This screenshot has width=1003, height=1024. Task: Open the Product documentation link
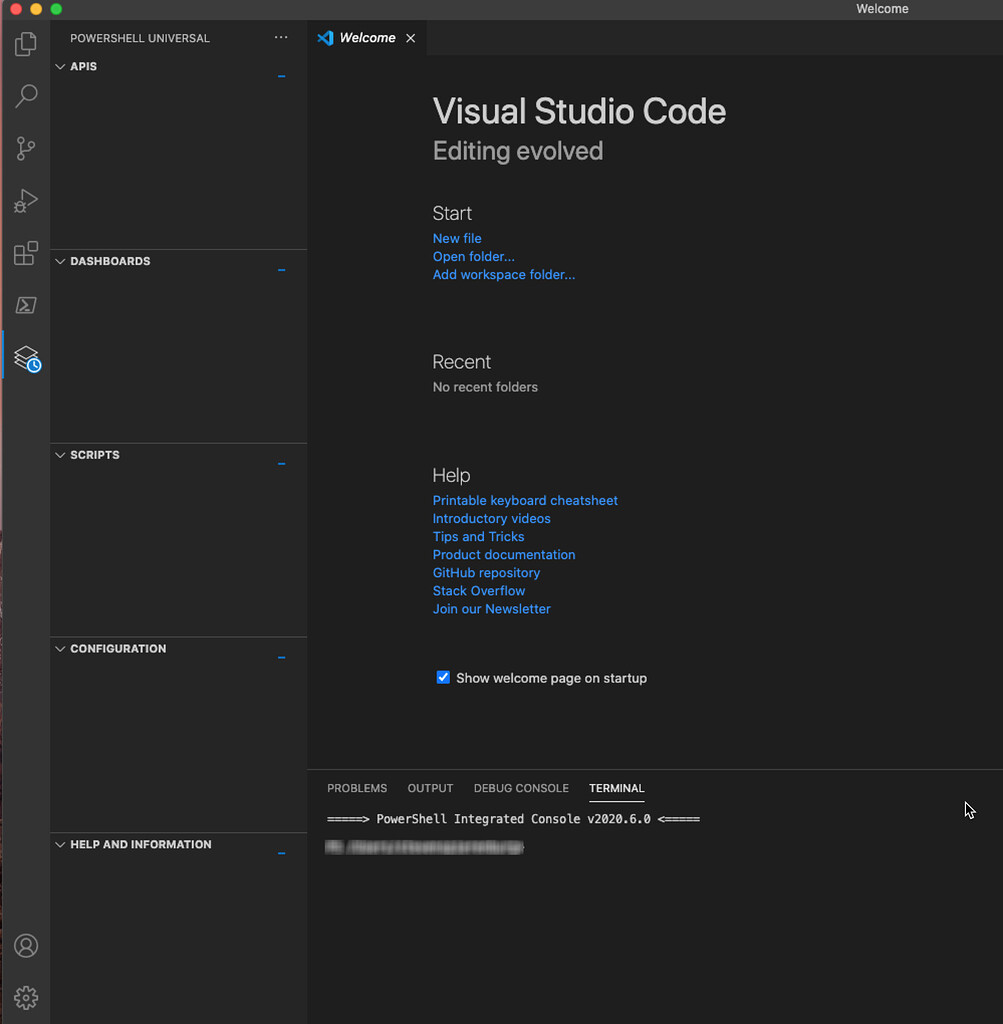coord(504,554)
